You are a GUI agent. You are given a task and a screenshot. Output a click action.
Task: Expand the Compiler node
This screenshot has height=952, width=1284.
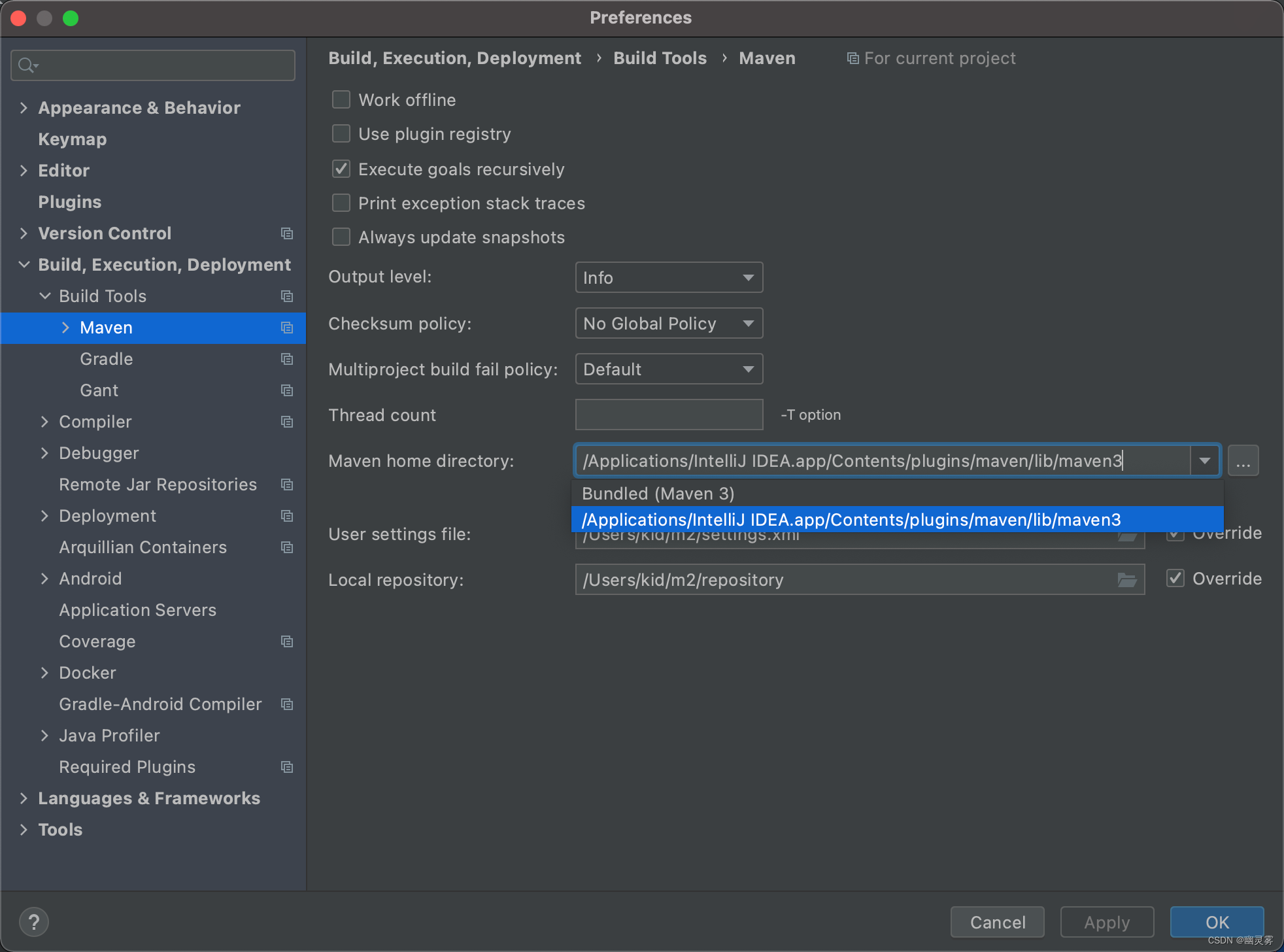(x=45, y=422)
